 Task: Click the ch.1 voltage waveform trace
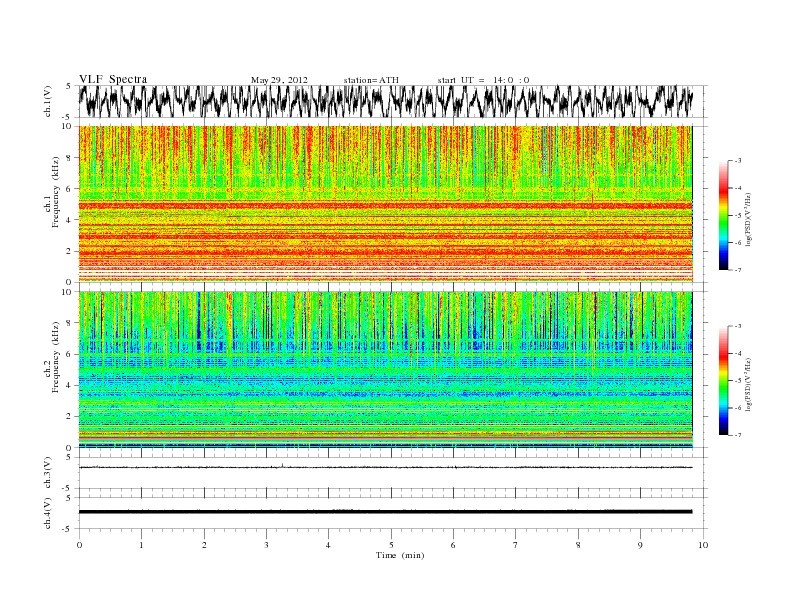point(385,101)
